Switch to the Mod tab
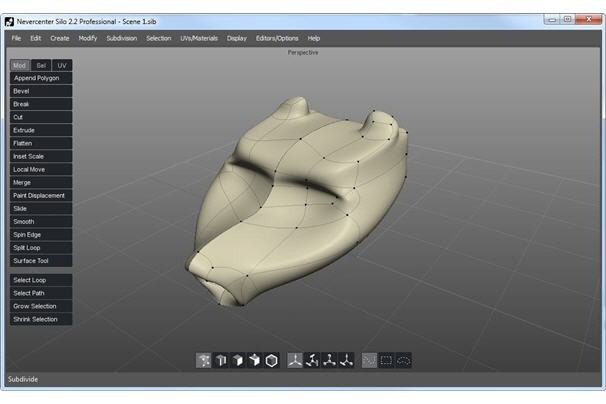This screenshot has height=404, width=606. click(20, 65)
